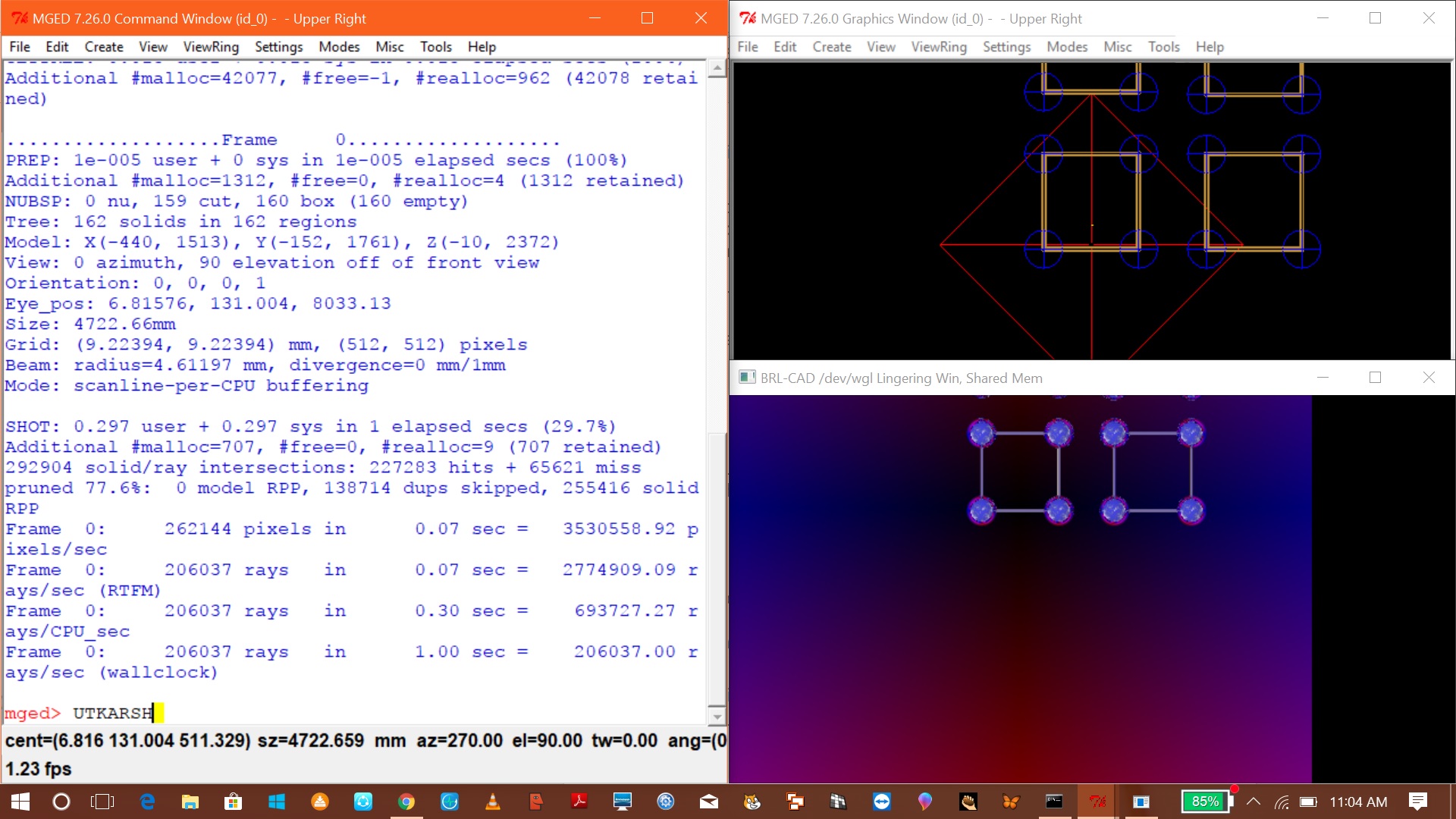
Task: Open Microsoft Store from taskbar
Action: pyautogui.click(x=233, y=802)
